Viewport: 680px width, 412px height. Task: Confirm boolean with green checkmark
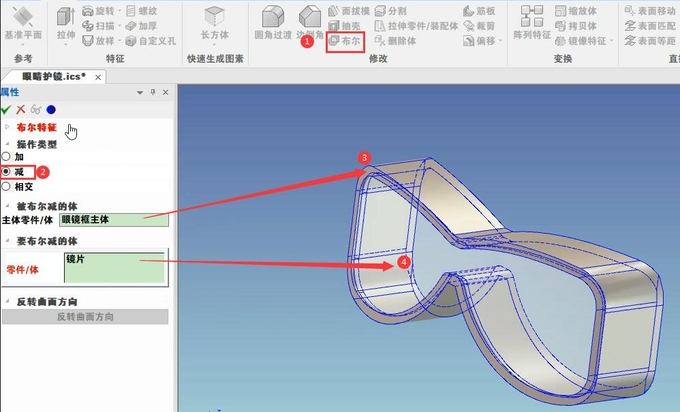click(6, 110)
